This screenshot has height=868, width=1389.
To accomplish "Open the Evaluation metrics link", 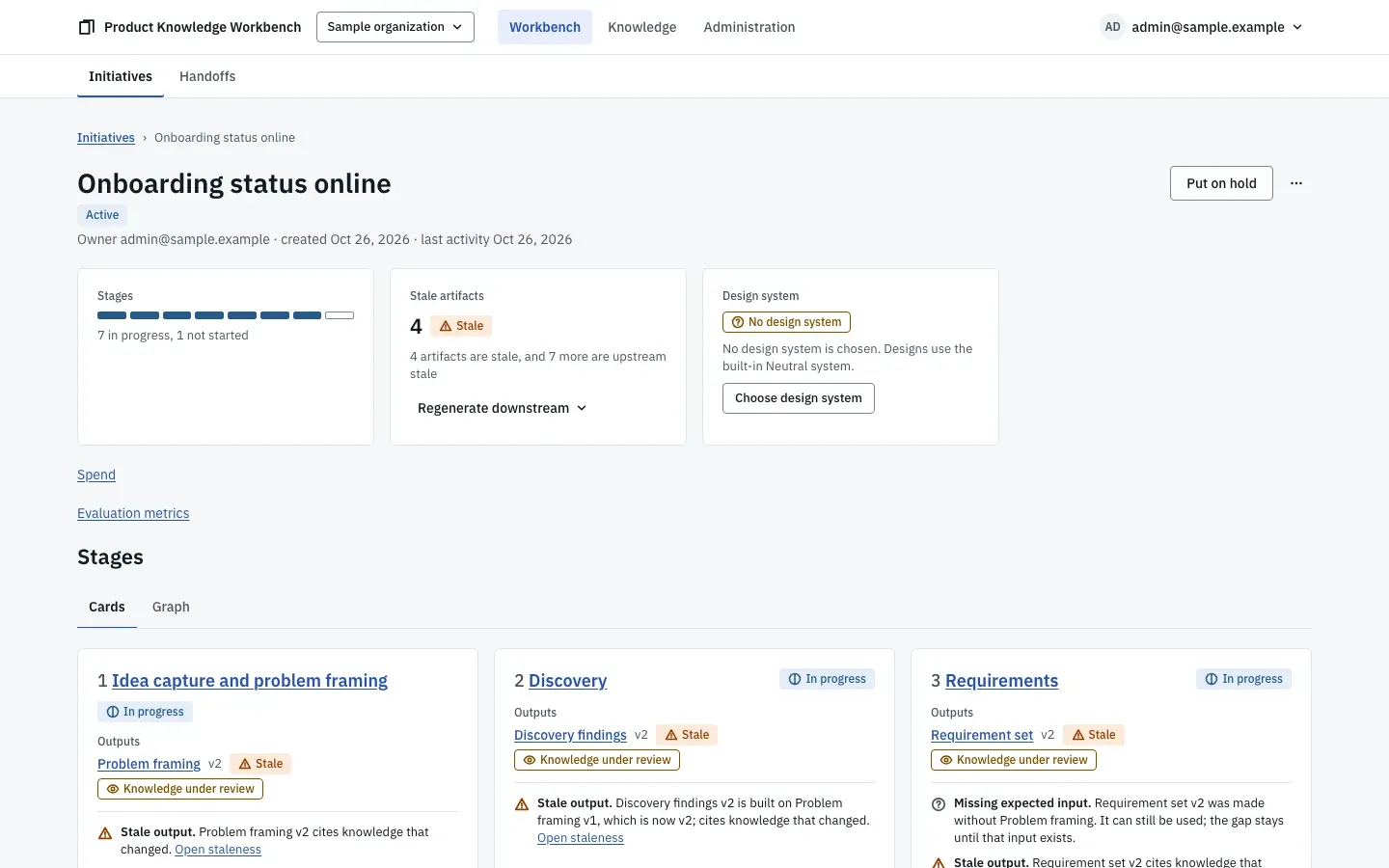I will [x=133, y=513].
